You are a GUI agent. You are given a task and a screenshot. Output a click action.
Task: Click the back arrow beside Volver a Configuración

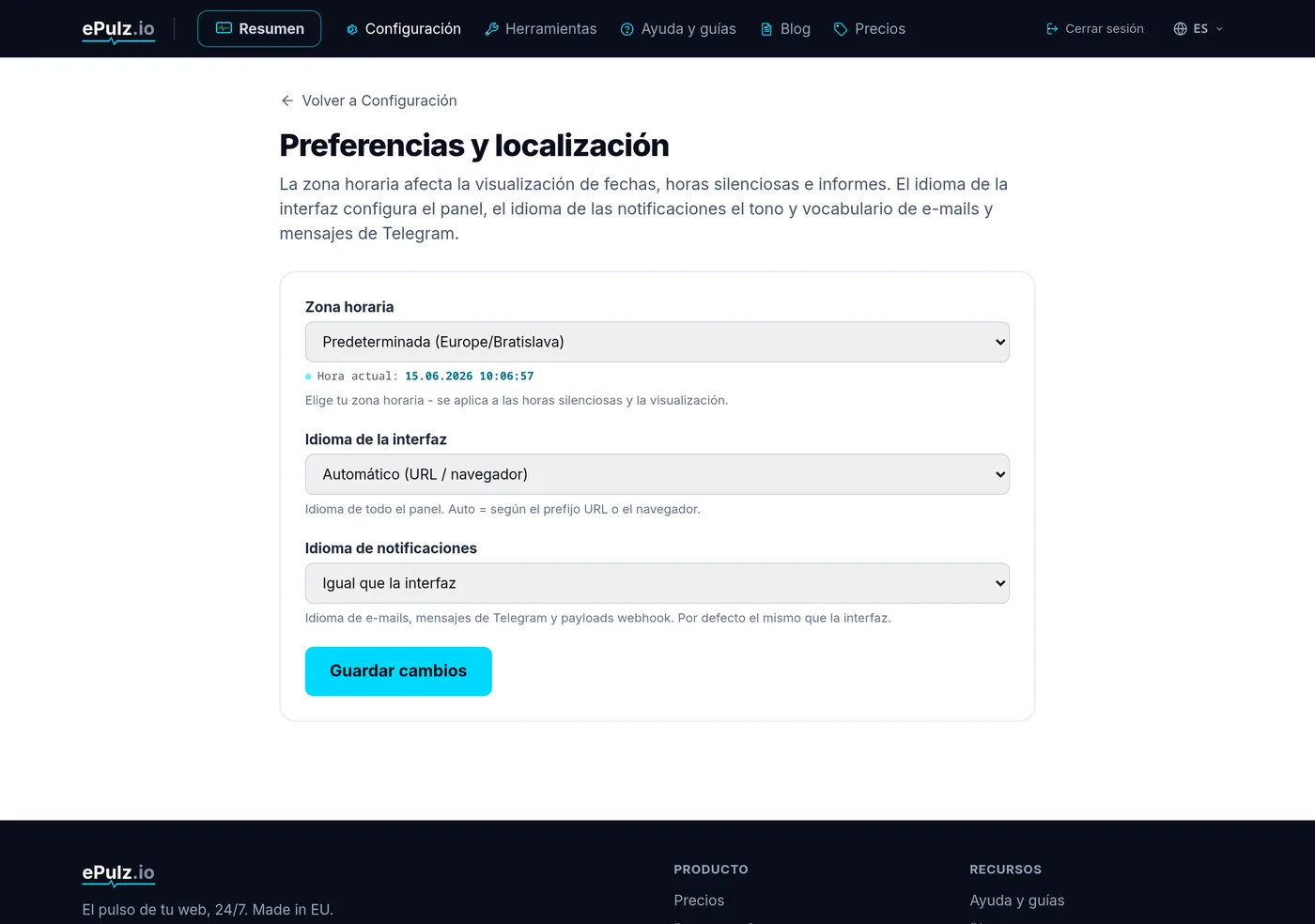coord(287,100)
